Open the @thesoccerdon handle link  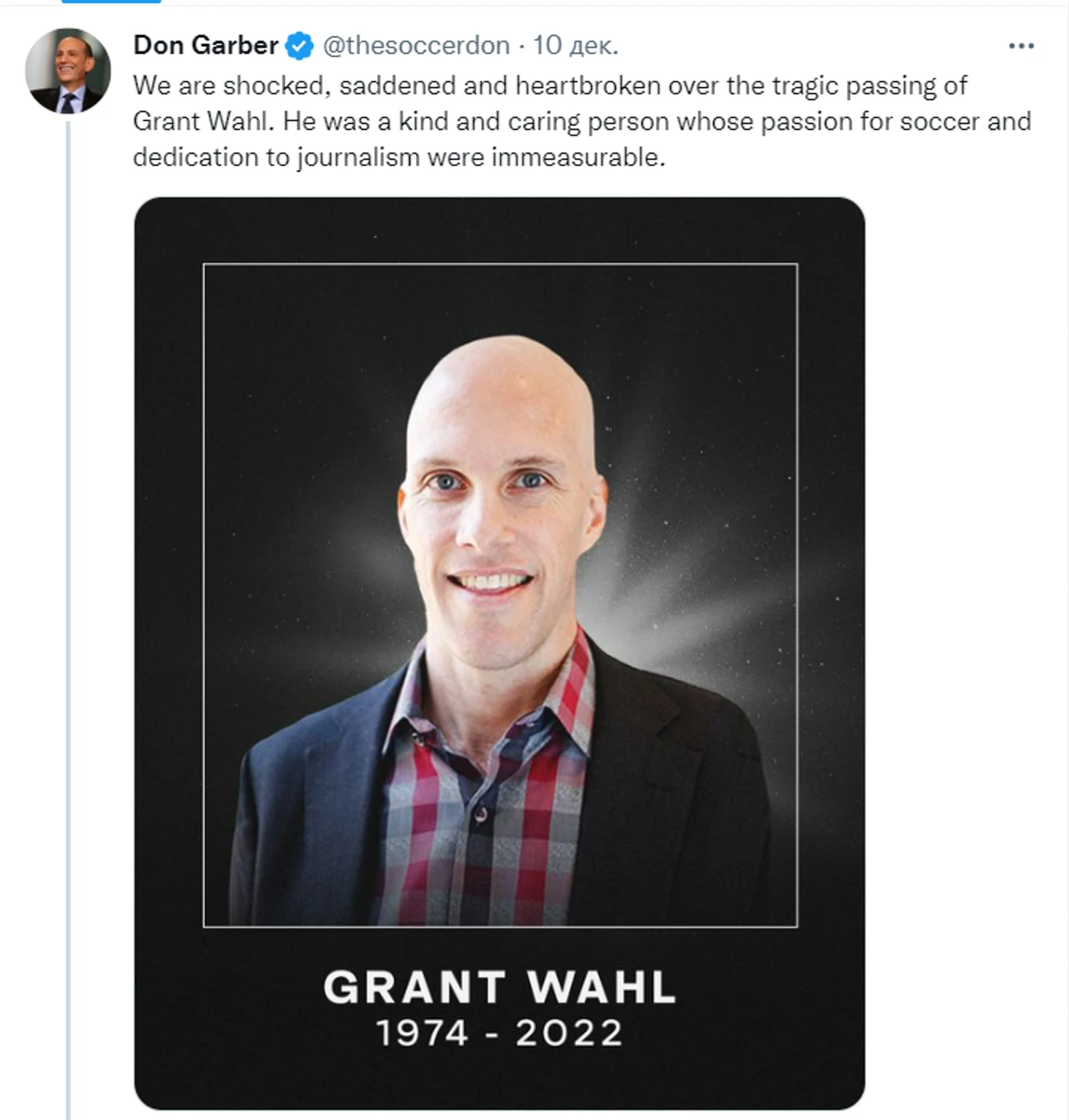(416, 45)
